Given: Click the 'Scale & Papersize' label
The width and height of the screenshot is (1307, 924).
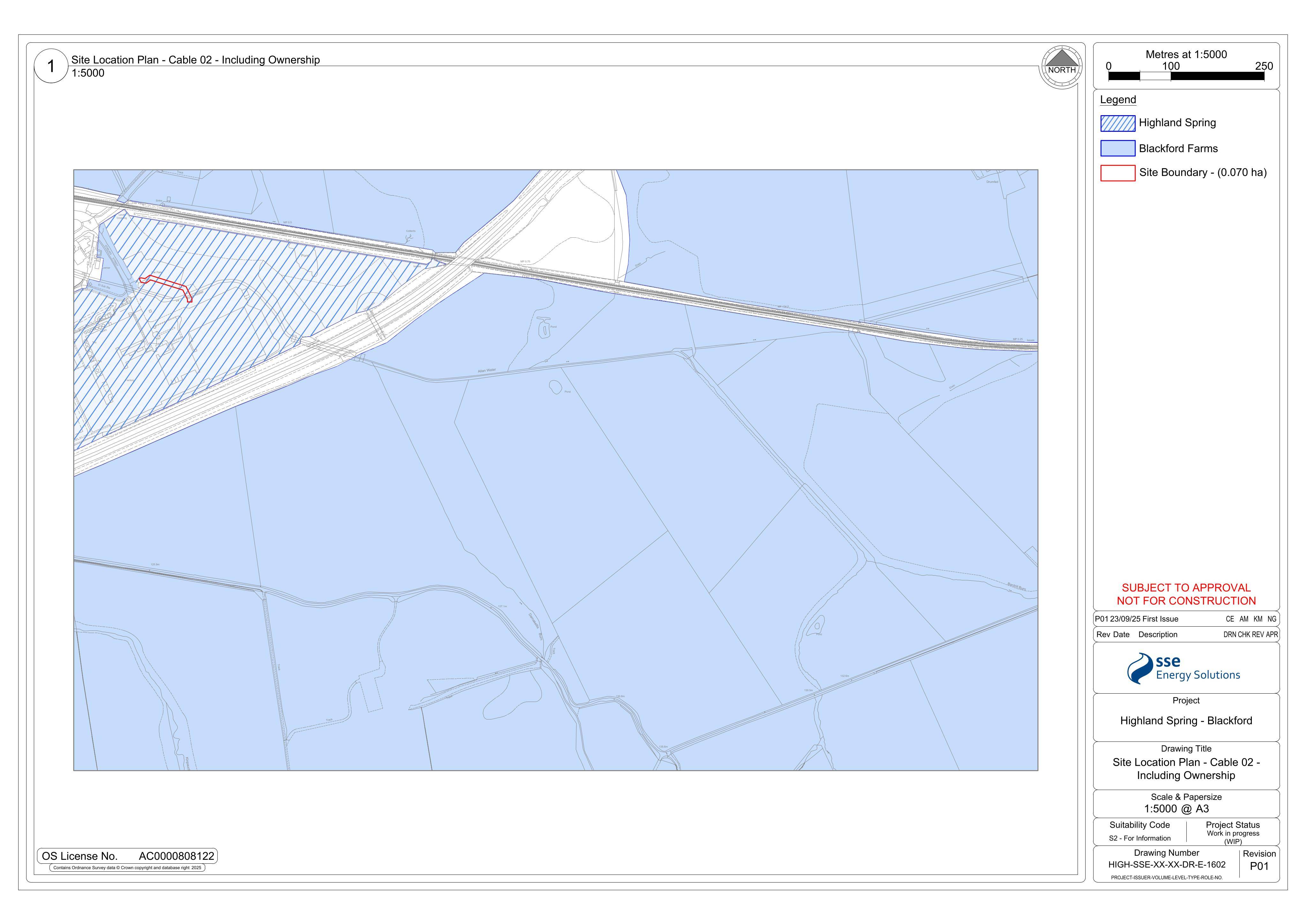Looking at the screenshot, I should 1186,797.
